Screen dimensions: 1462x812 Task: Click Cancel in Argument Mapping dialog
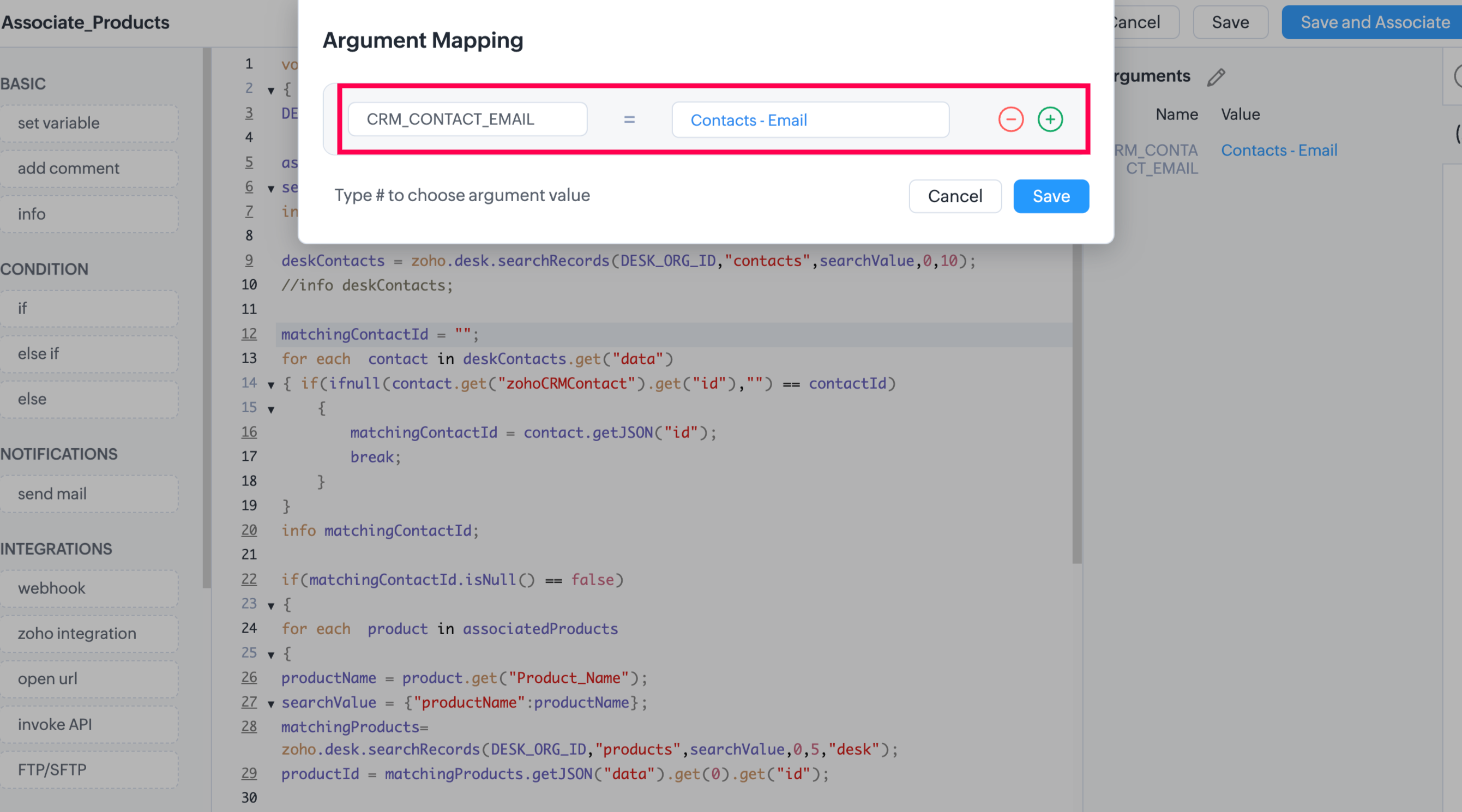pyautogui.click(x=955, y=196)
